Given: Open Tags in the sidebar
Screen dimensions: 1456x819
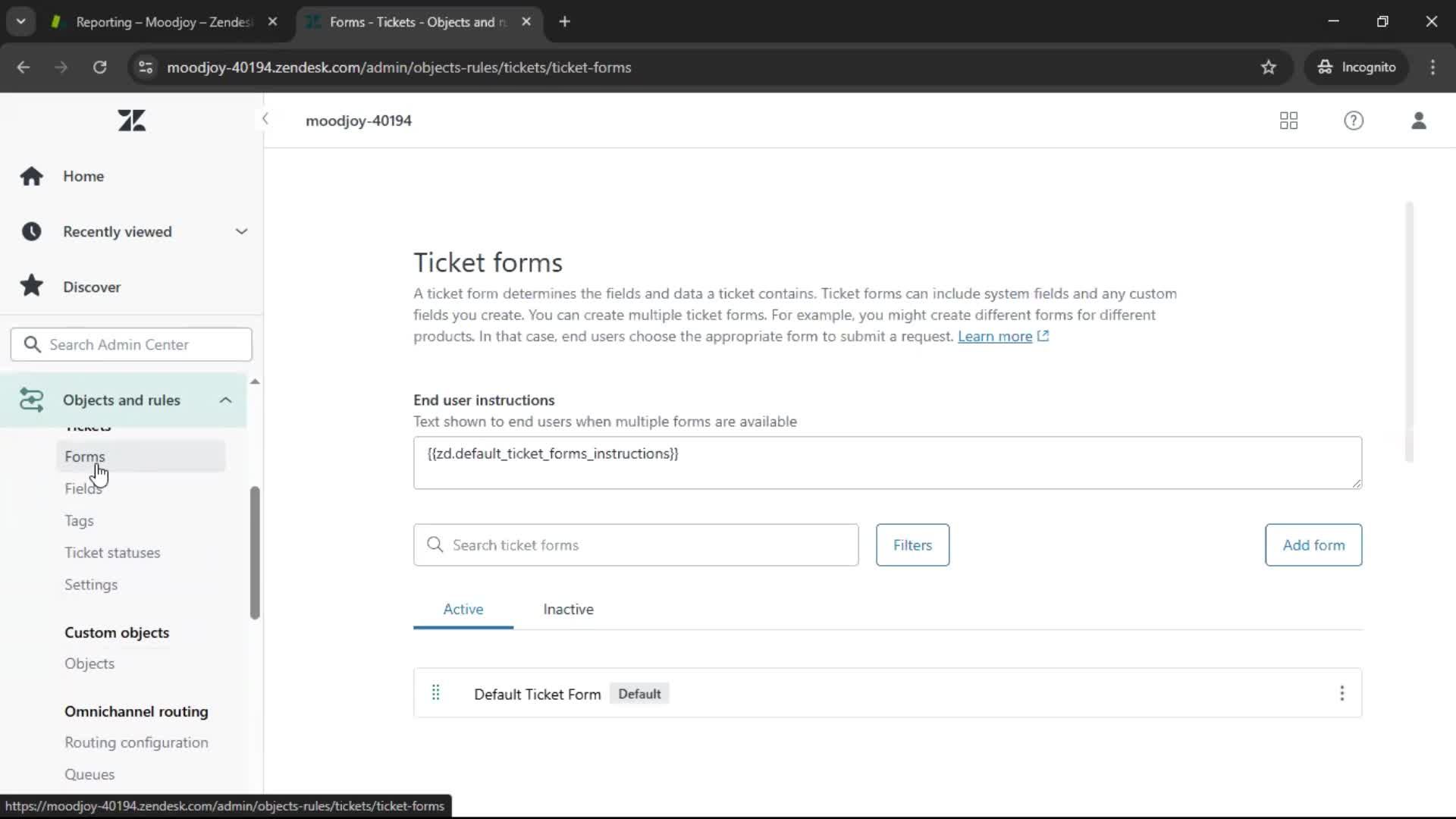Looking at the screenshot, I should [x=79, y=521].
